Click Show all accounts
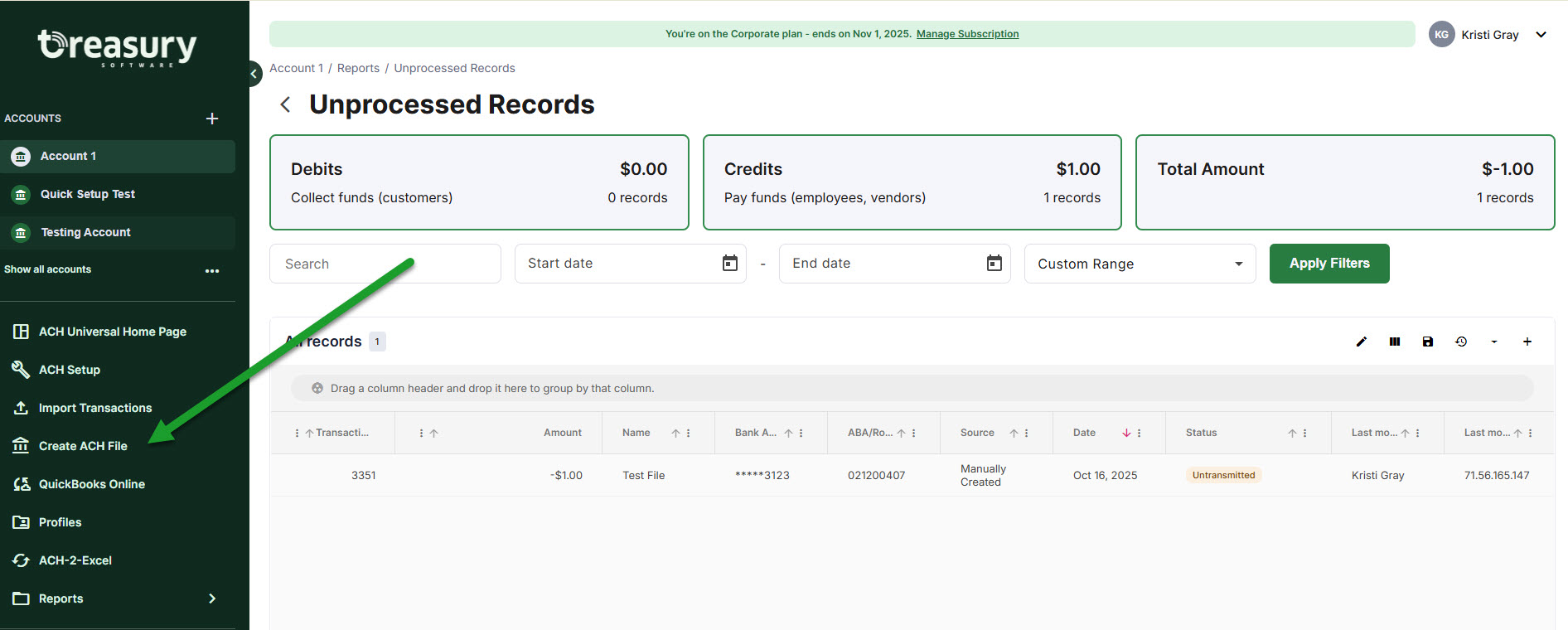This screenshot has width=1568, height=630. [47, 269]
